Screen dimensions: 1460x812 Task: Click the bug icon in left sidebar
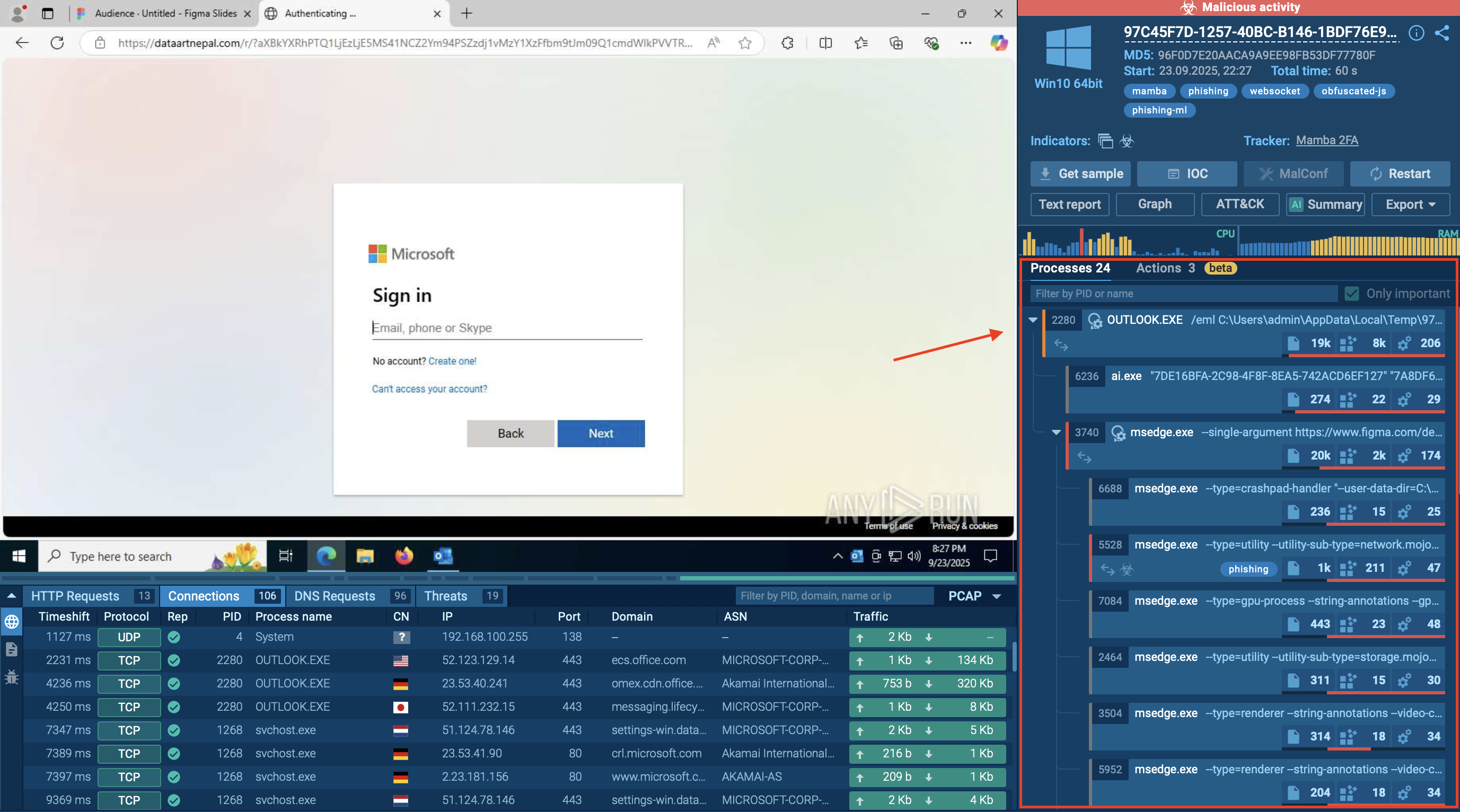pos(11,676)
